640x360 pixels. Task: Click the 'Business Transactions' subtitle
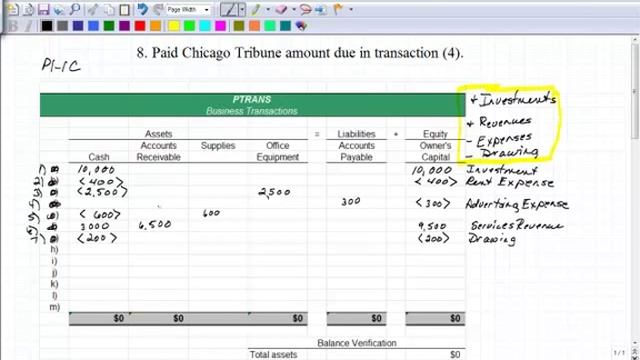251,111
